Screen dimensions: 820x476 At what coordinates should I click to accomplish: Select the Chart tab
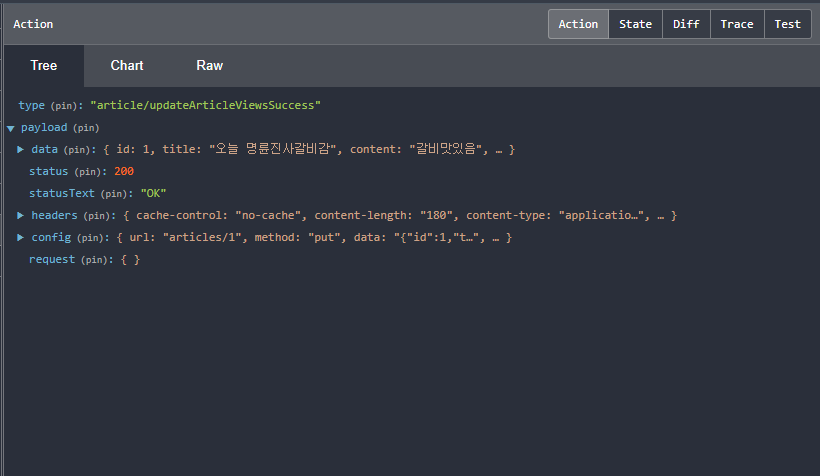[x=127, y=65]
